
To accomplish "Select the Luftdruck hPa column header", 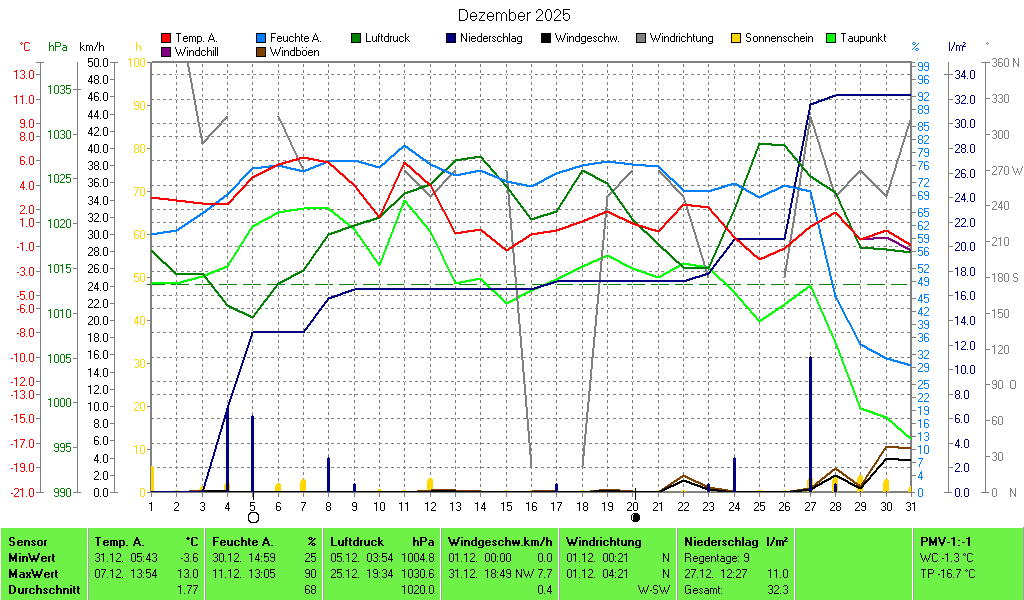I will (x=382, y=541).
